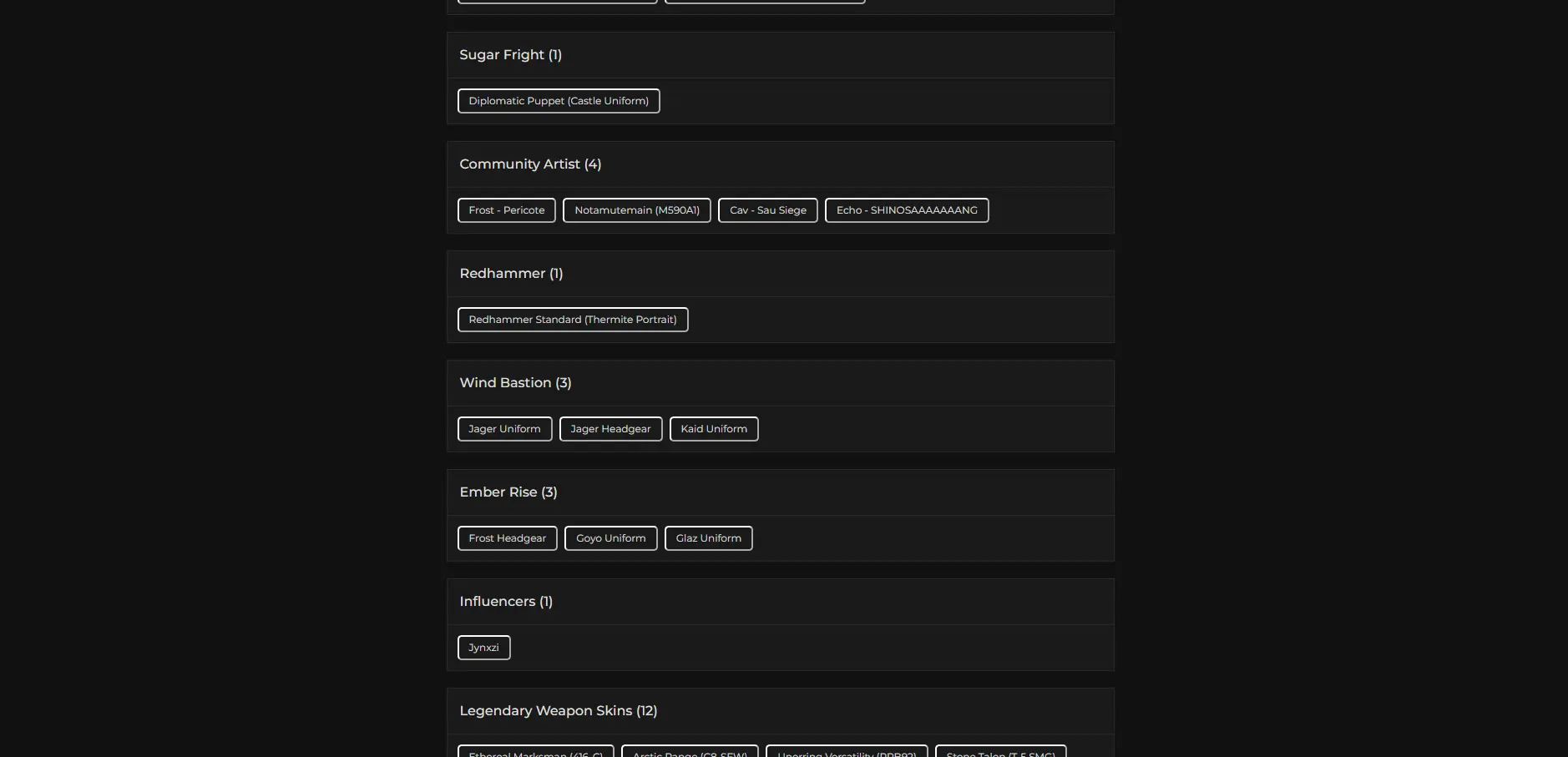Toggle the Jager Headgear item
This screenshot has height=757, width=1568.
611,429
